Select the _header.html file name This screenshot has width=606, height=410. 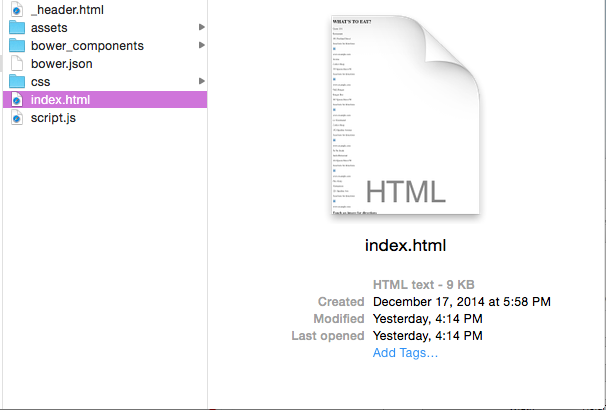(x=67, y=10)
